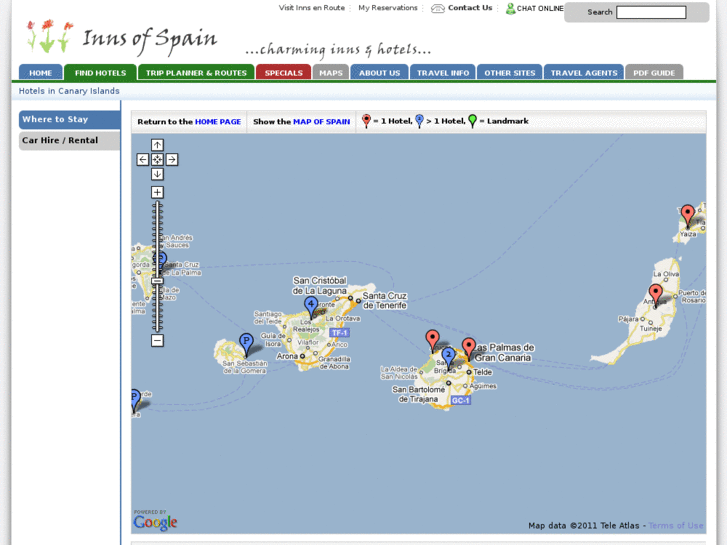
Task: Open My Reservations link
Action: (x=388, y=8)
